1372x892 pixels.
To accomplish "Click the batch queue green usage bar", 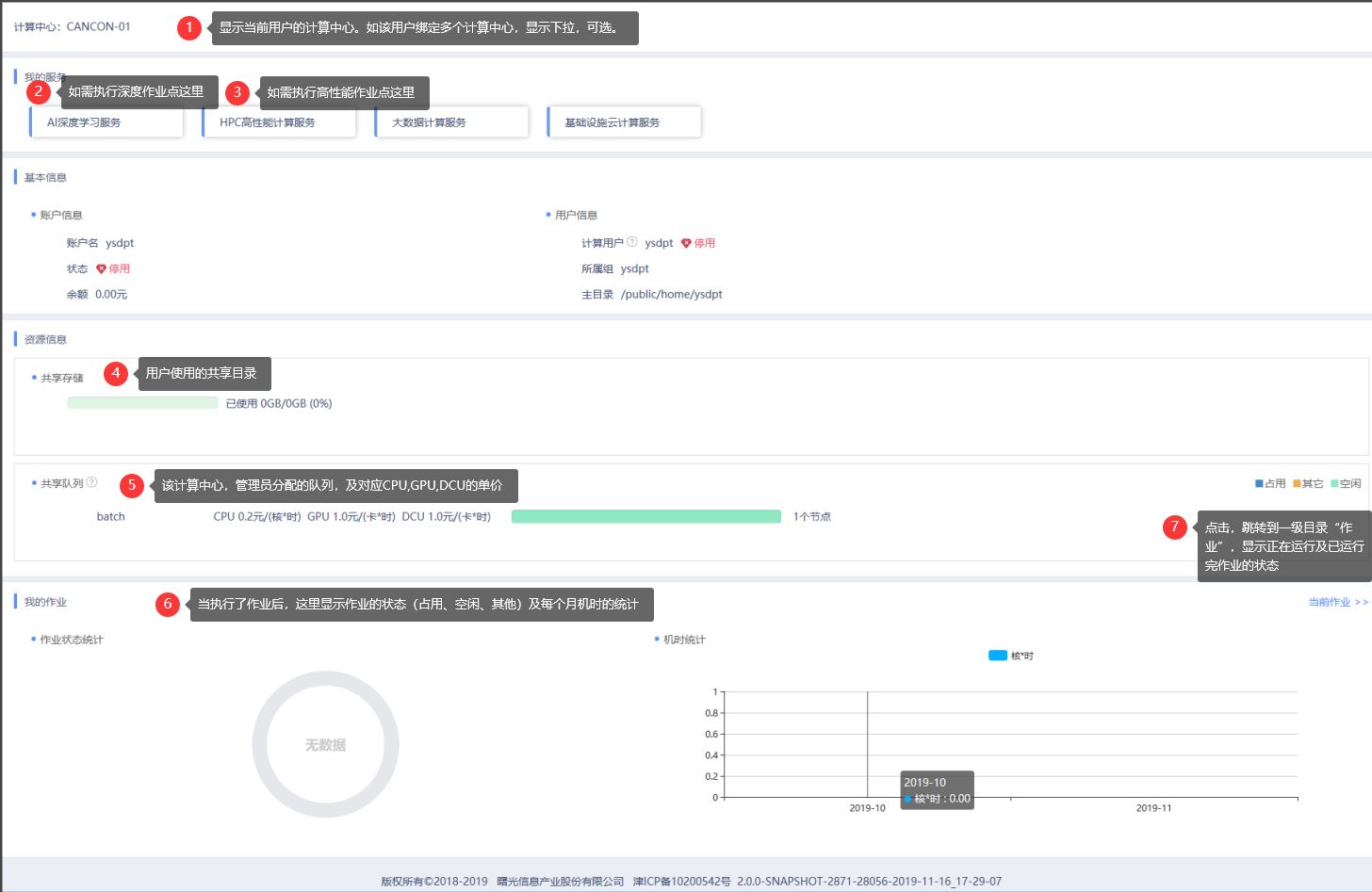I will (645, 516).
